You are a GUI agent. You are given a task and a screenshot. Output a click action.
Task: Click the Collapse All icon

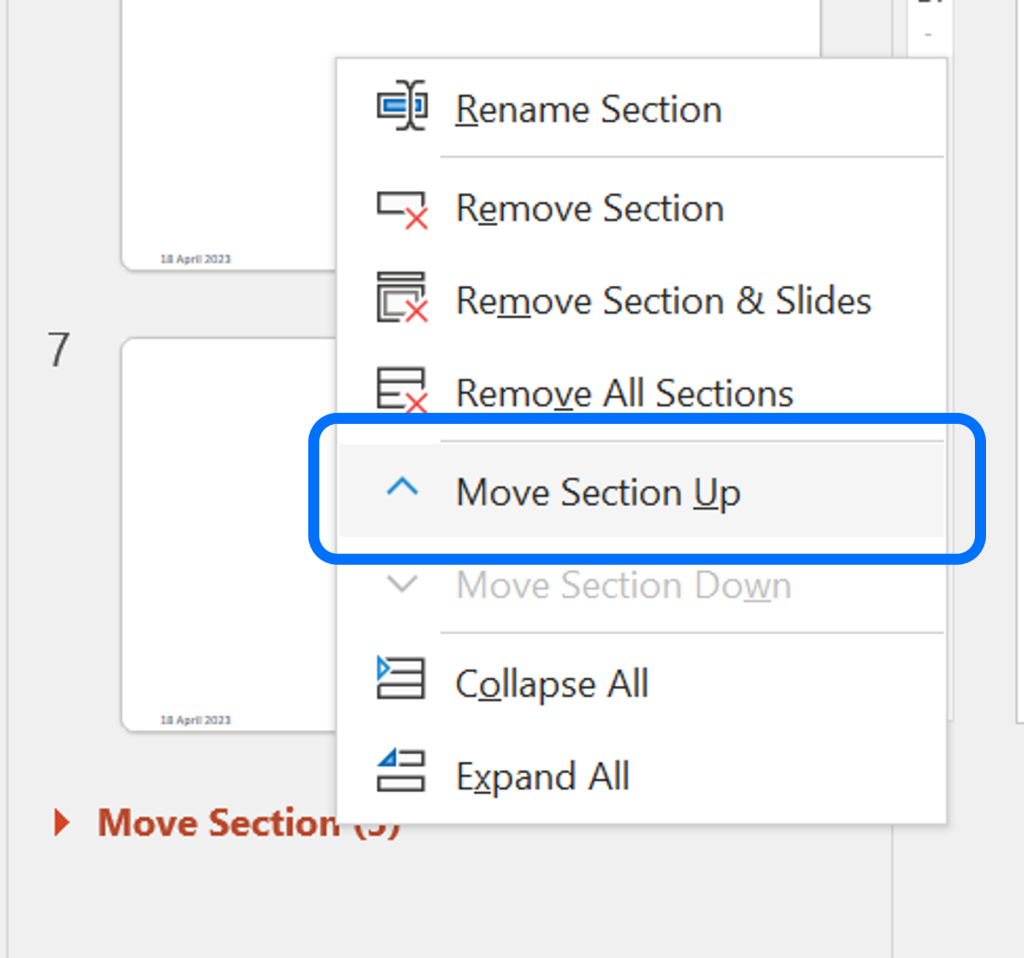click(401, 678)
